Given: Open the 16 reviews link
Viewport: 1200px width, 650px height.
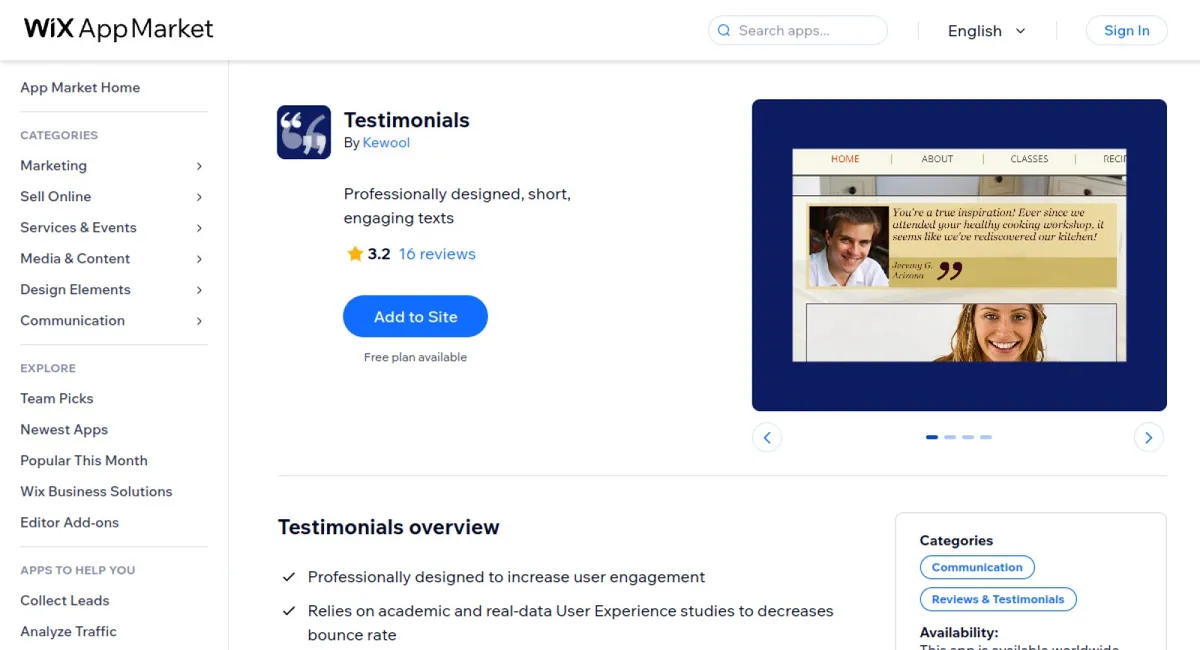Looking at the screenshot, I should (437, 254).
